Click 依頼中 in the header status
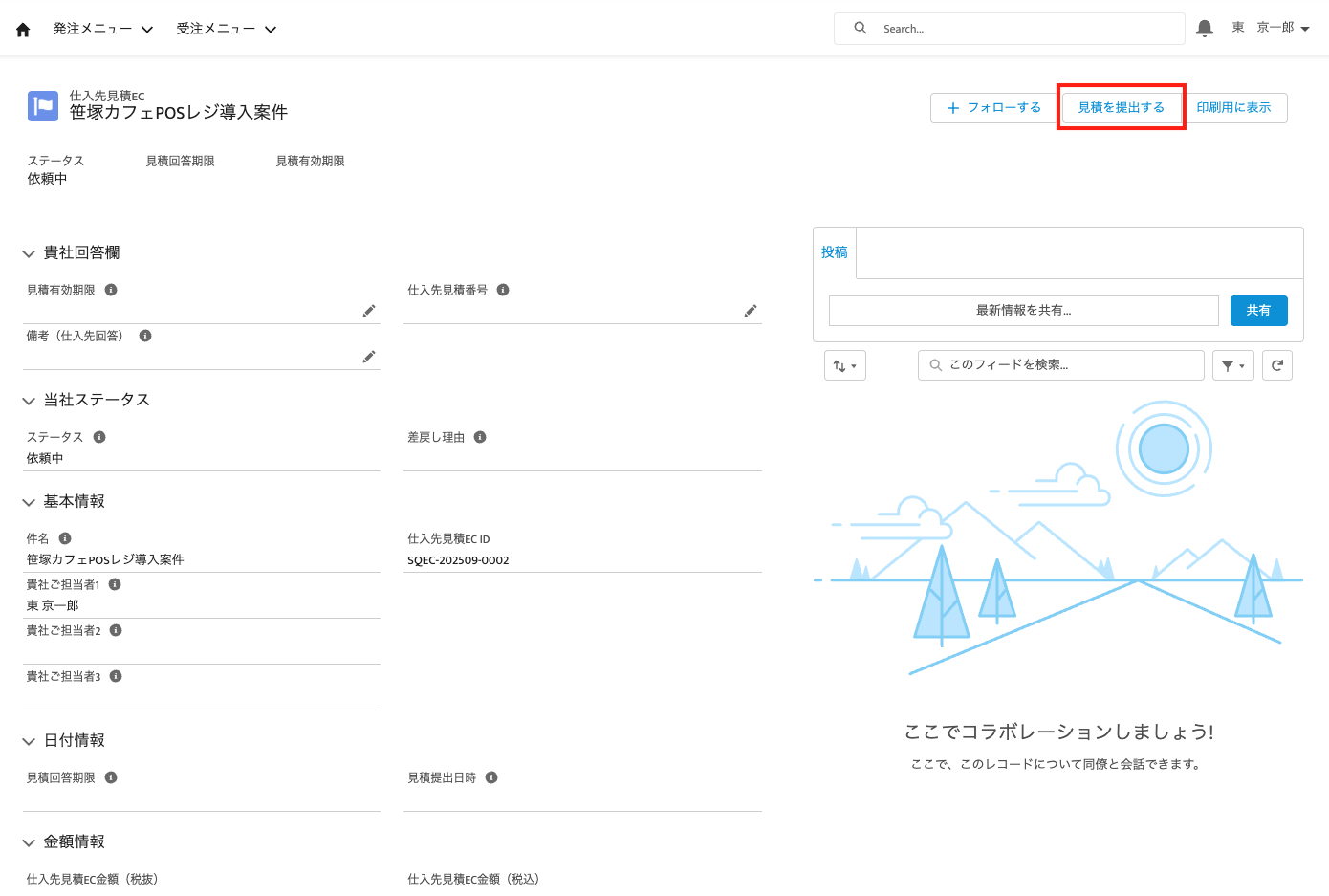Screen dimensions: 1329x896 pyautogui.click(x=47, y=179)
